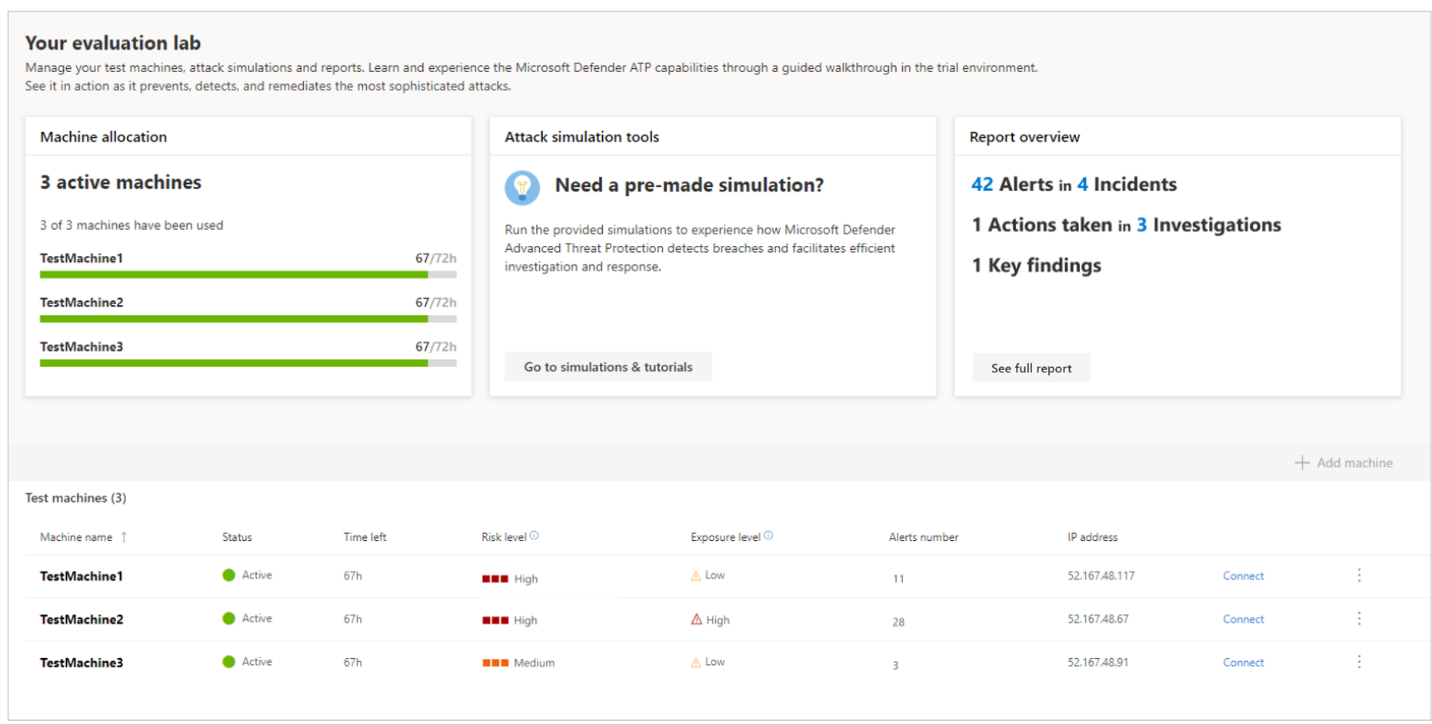This screenshot has width=1432, height=724.
Task: Click the Risk level info icon
Action: click(x=534, y=536)
